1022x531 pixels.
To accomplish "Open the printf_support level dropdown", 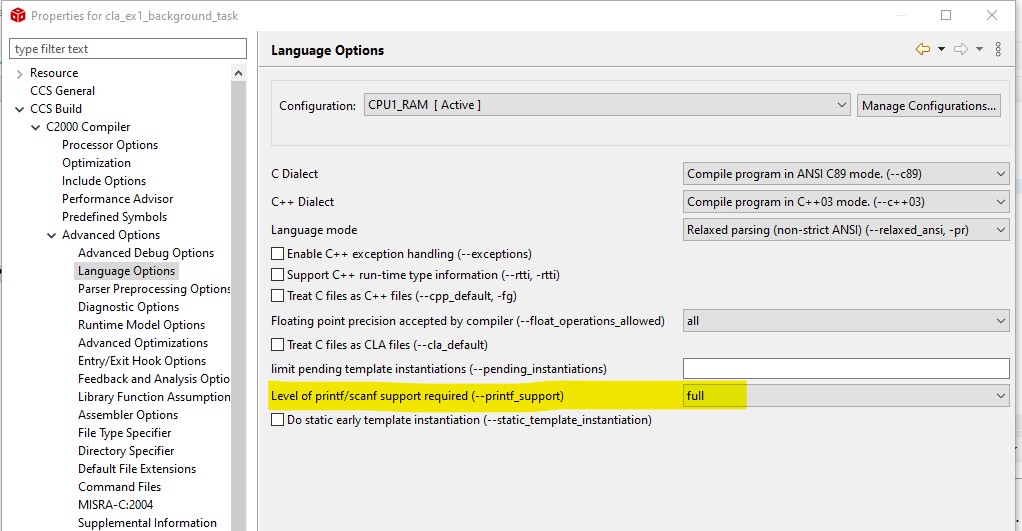I will pos(846,396).
